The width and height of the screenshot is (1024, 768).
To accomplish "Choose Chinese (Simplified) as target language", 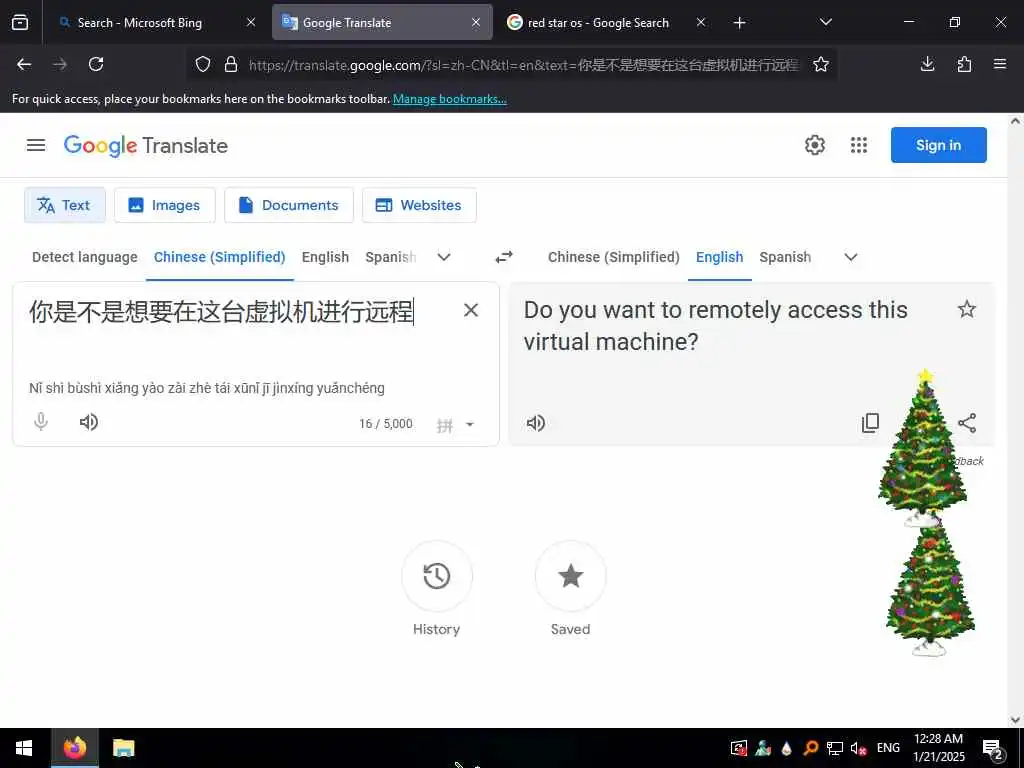I will (x=614, y=257).
